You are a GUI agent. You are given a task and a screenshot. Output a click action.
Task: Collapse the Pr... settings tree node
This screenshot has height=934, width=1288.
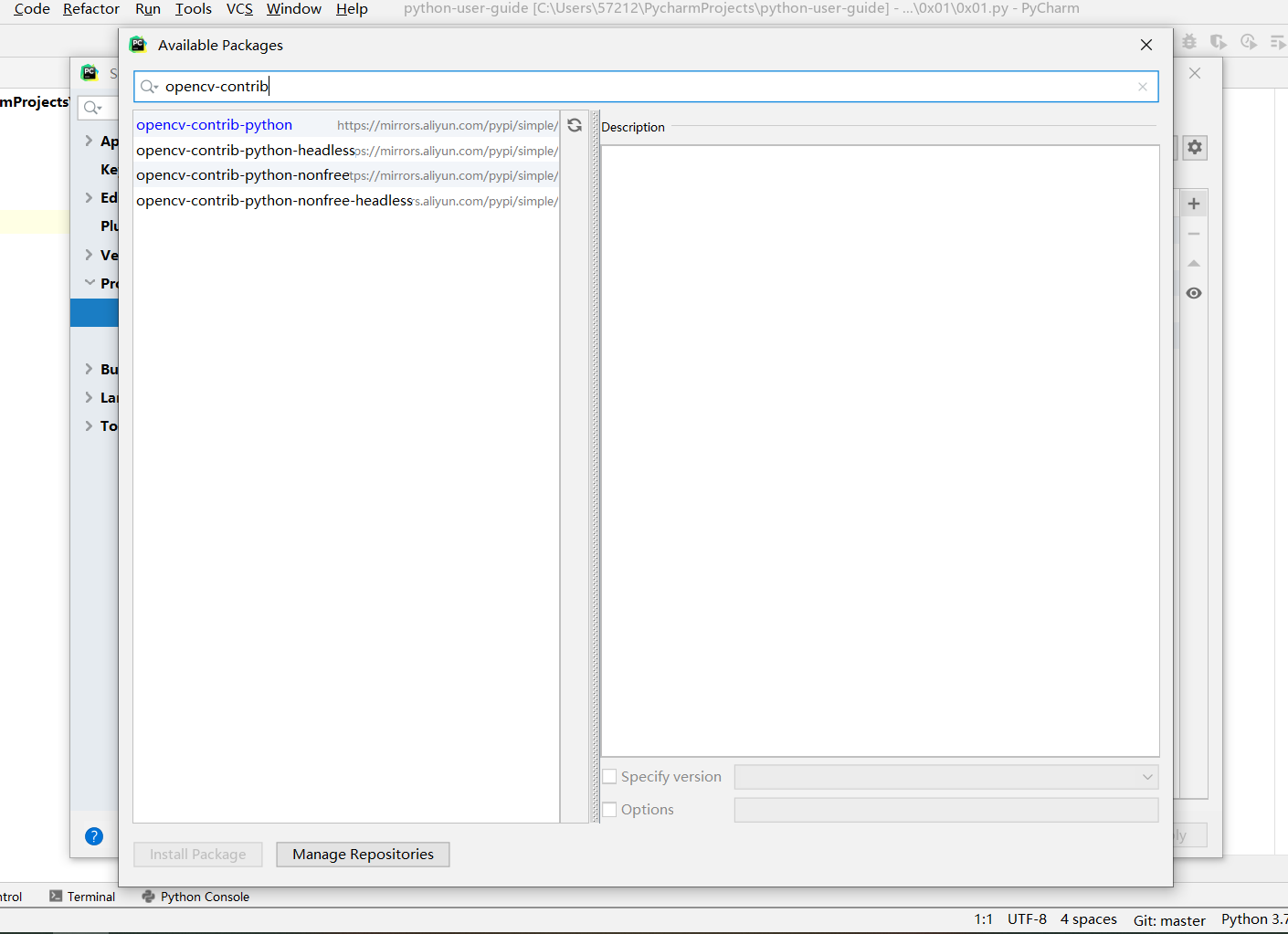click(90, 283)
